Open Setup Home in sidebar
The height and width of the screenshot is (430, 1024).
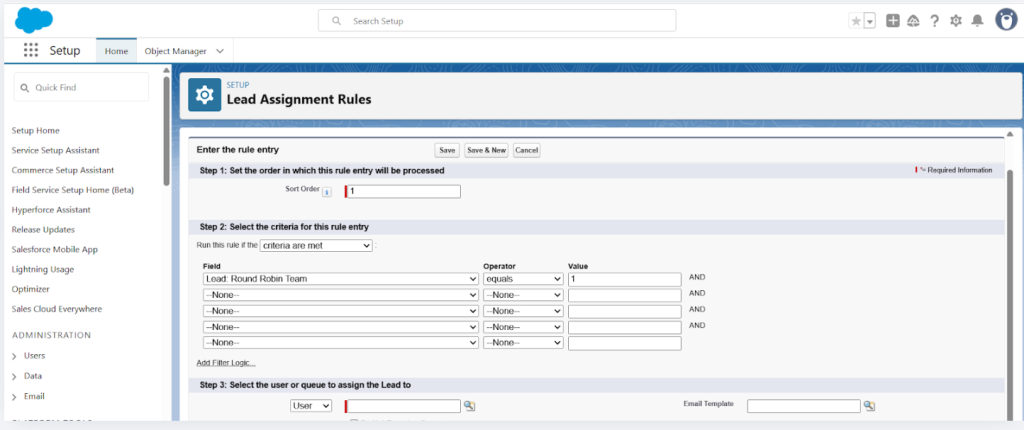coord(35,131)
